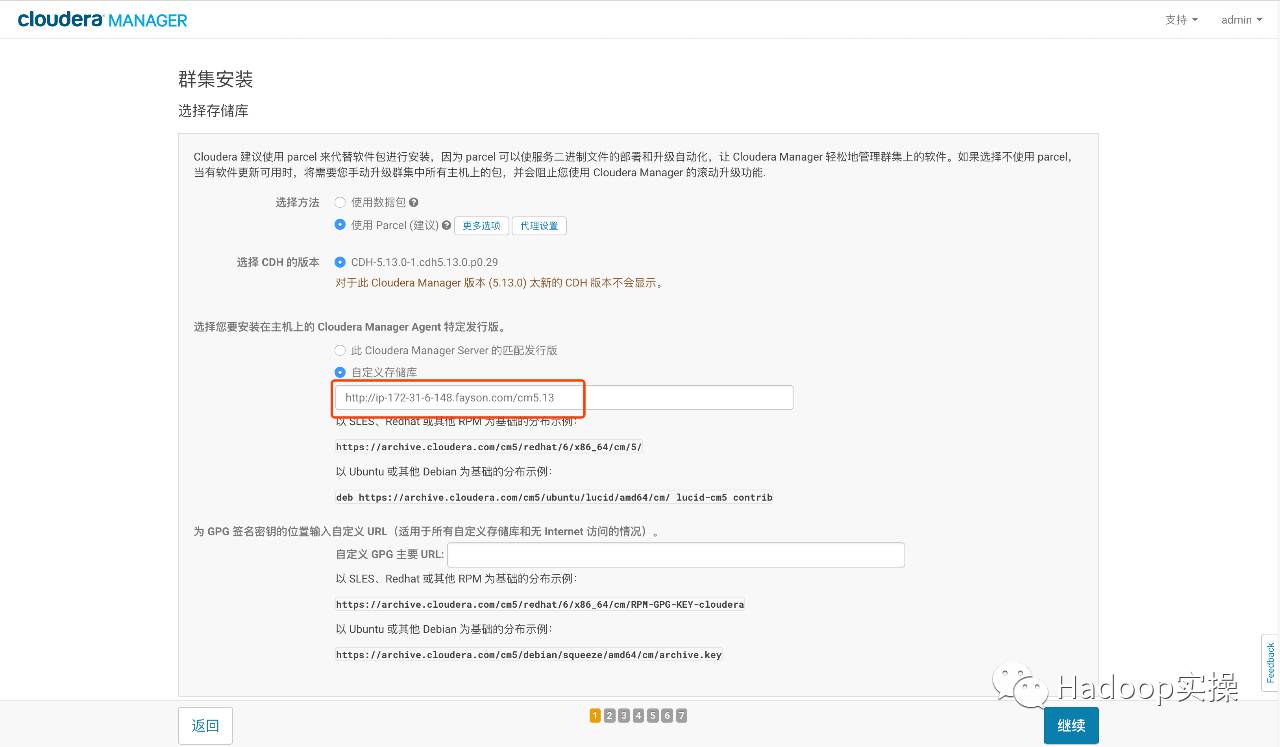Click the 群集安装 heading

[x=215, y=79]
